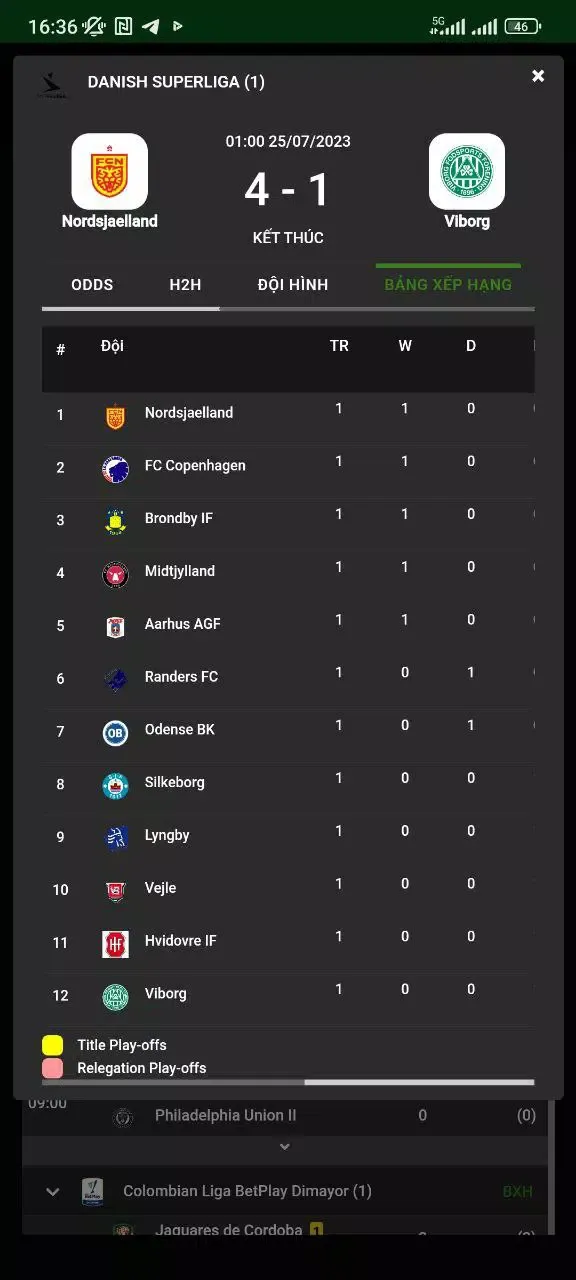
Task: Expand the chevron below Philadelphia Union II
Action: 285,1147
